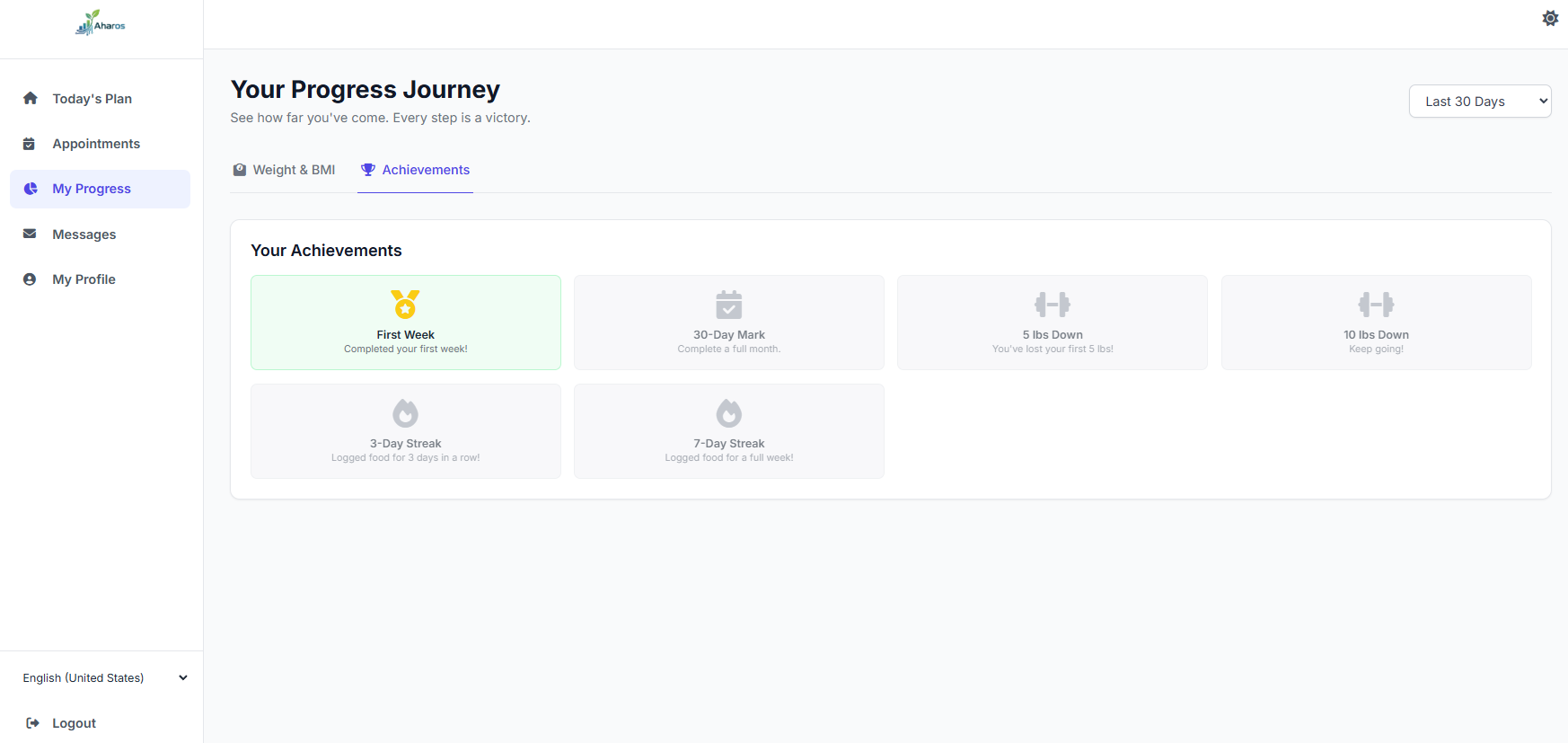The width and height of the screenshot is (1568, 743).
Task: Open Appointments from the sidebar
Action: (x=100, y=144)
